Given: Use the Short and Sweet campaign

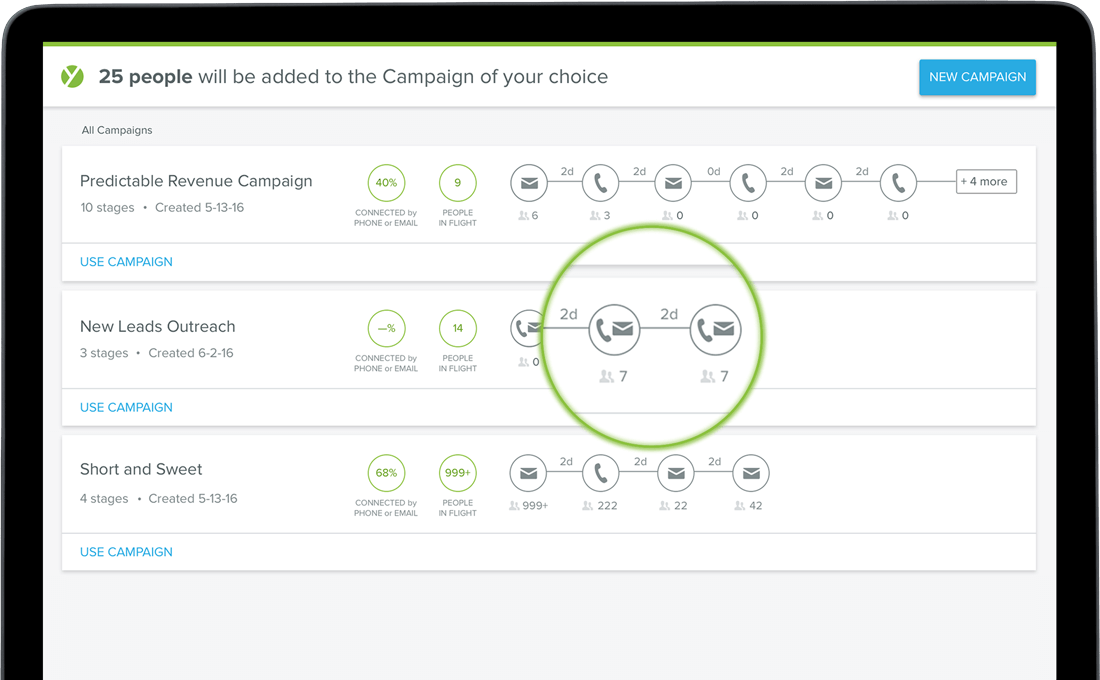Looking at the screenshot, I should tap(126, 552).
